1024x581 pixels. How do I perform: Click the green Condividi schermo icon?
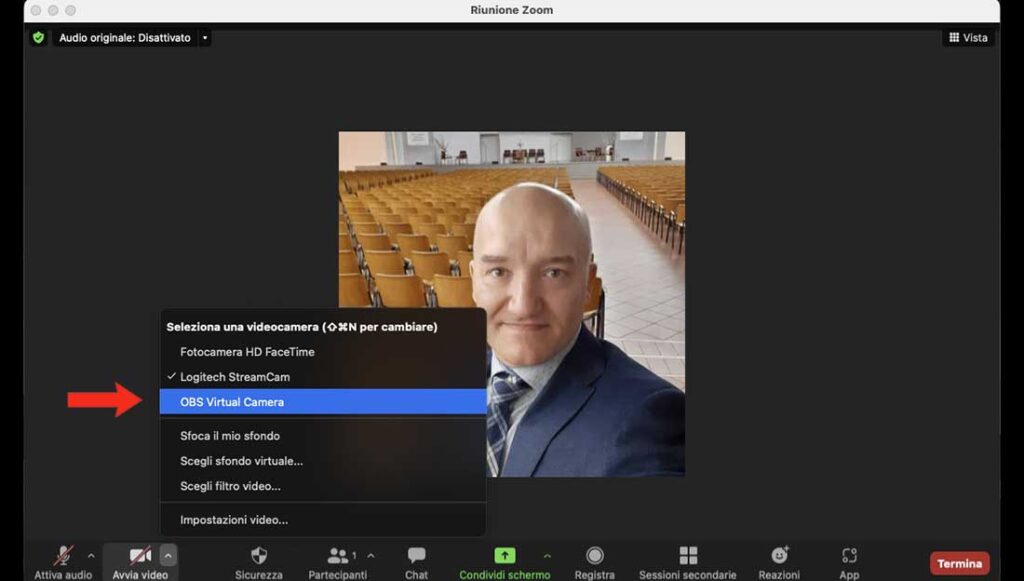pos(504,556)
